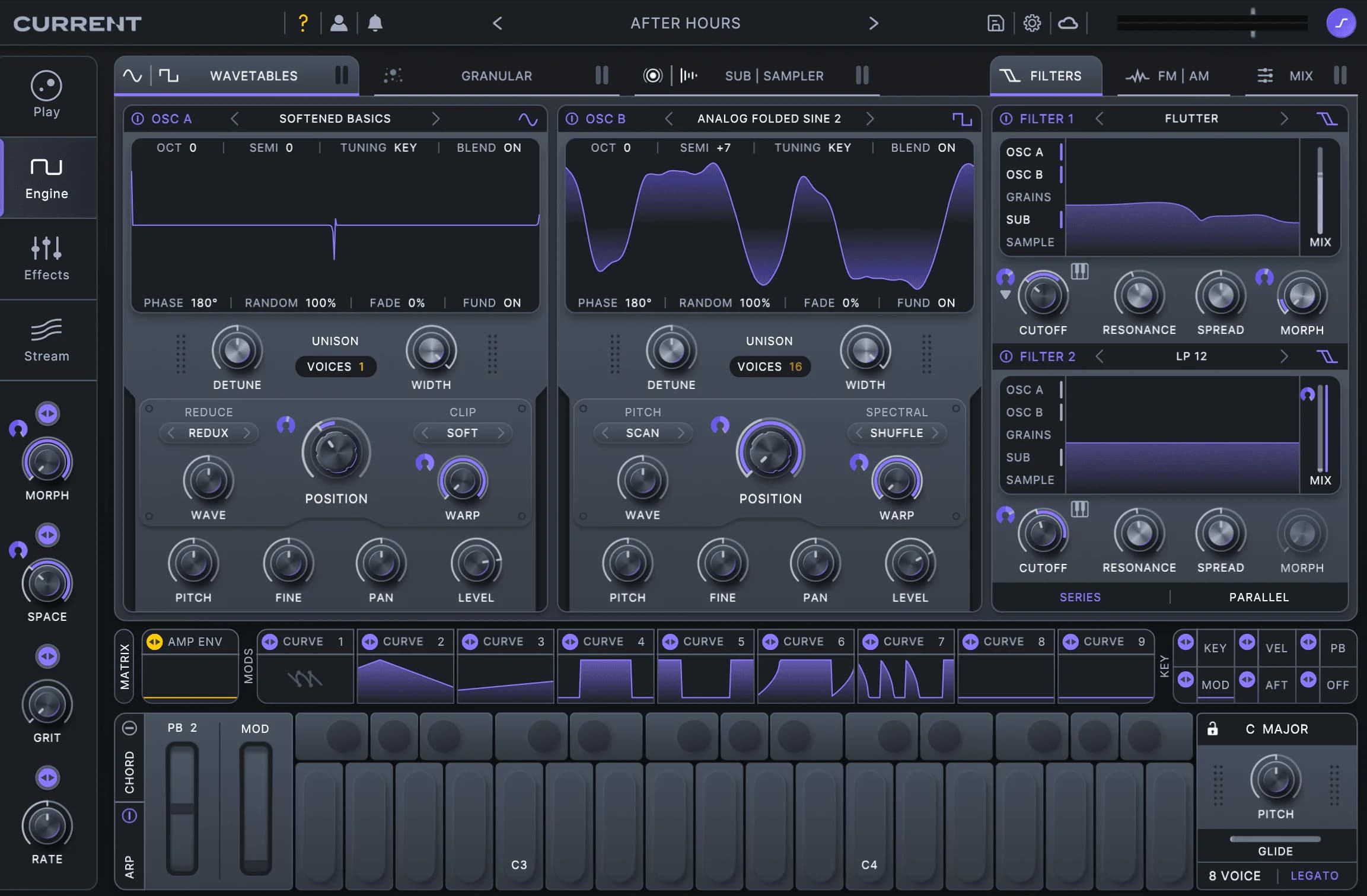This screenshot has width=1367, height=896.
Task: Switch to the GRANULAR tab
Action: tap(496, 76)
